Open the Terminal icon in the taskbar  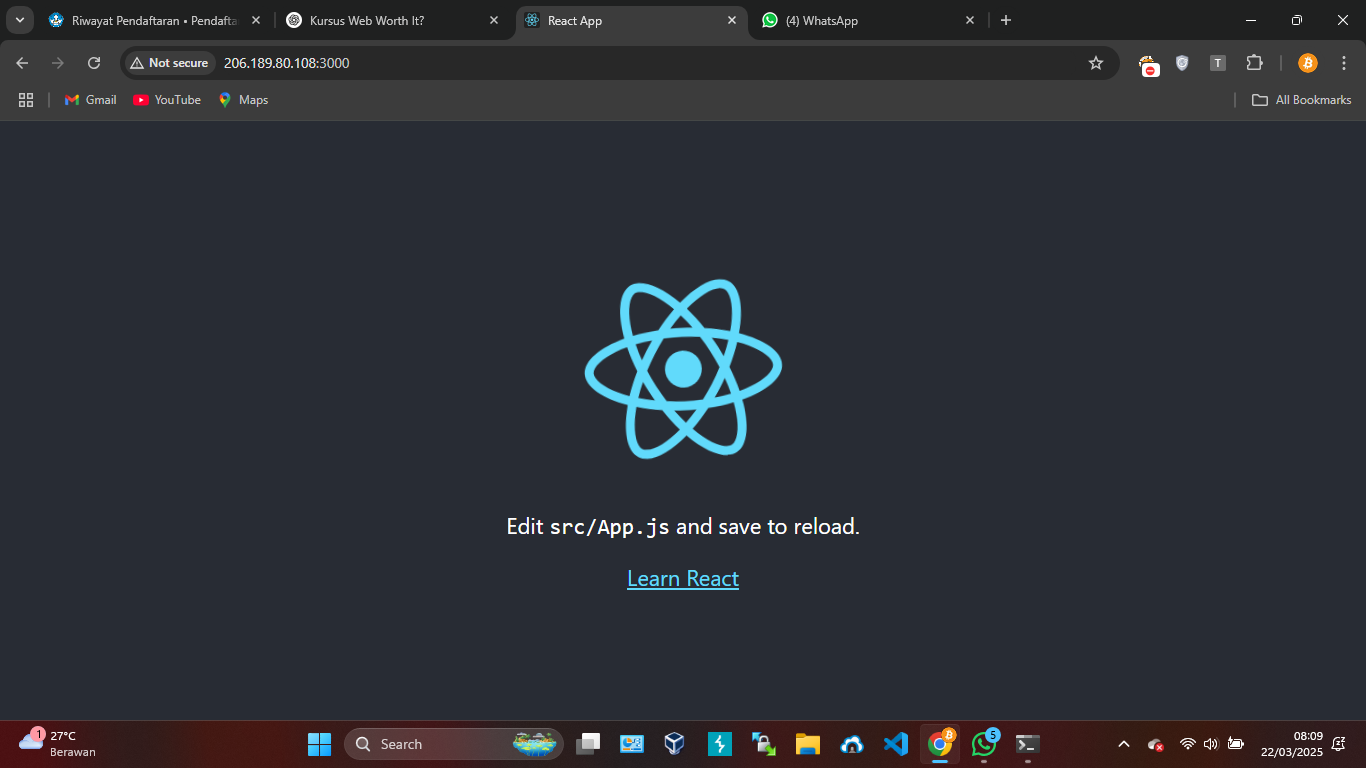1028,744
